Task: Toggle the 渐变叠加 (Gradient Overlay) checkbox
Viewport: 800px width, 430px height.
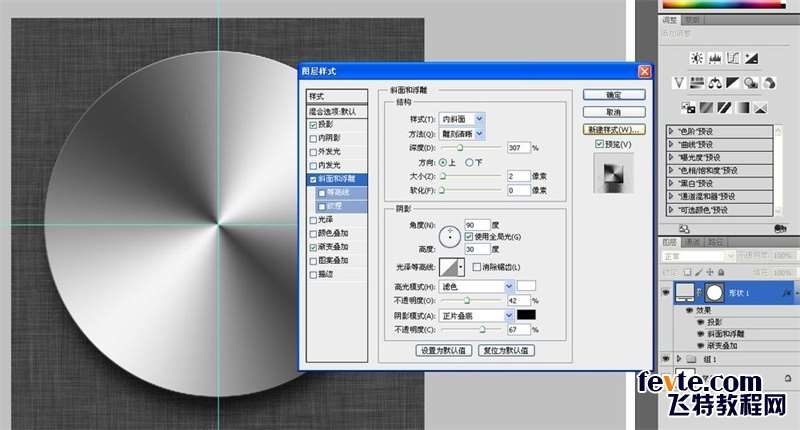Action: click(x=313, y=247)
